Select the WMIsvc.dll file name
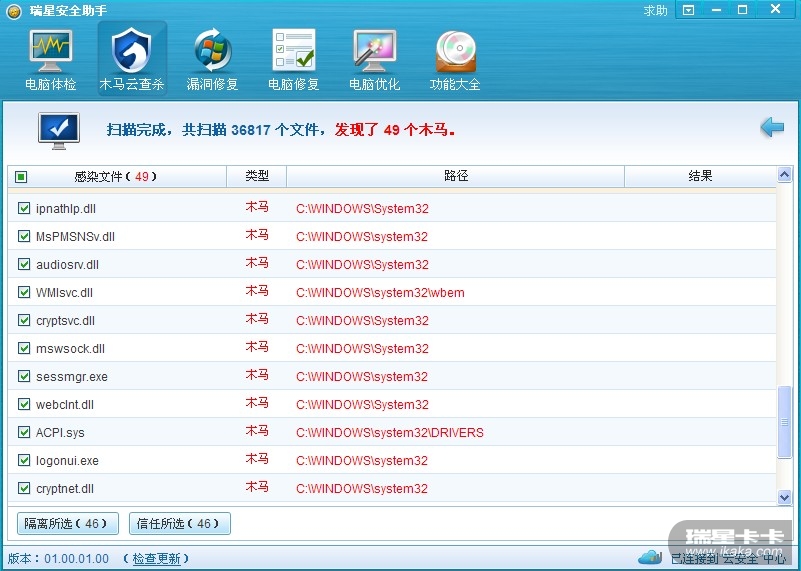 [x=64, y=293]
